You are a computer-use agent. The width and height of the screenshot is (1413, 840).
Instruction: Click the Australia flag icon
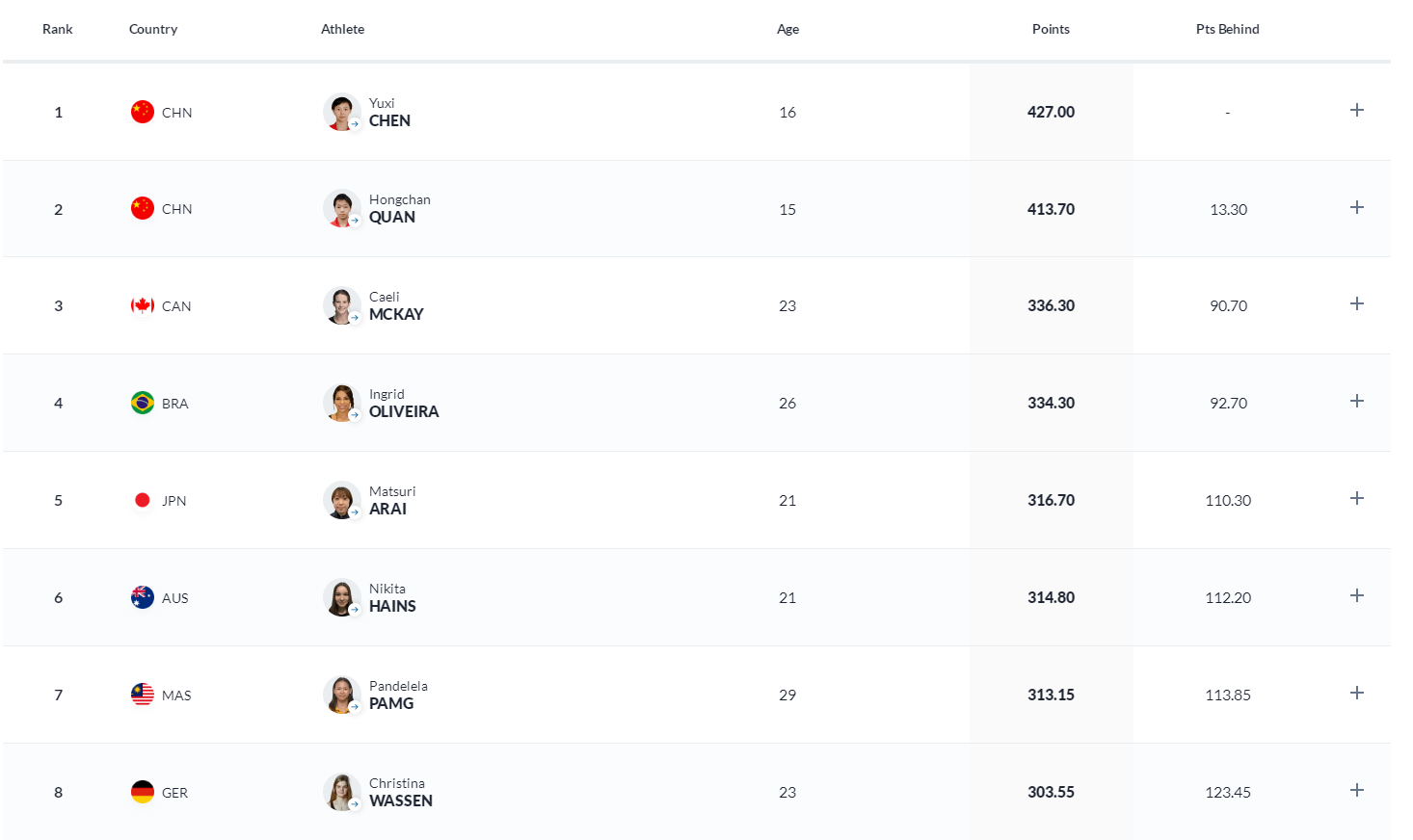[x=143, y=597]
